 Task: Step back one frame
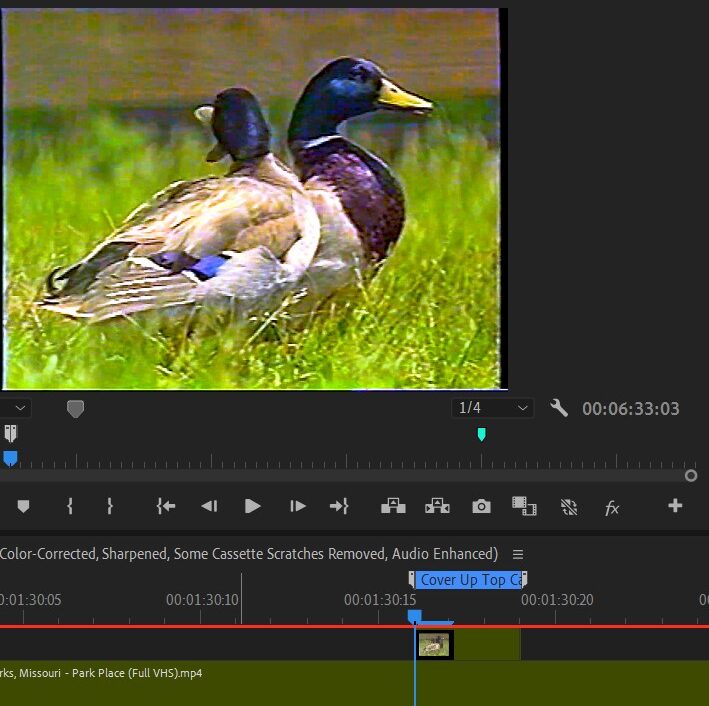point(209,506)
